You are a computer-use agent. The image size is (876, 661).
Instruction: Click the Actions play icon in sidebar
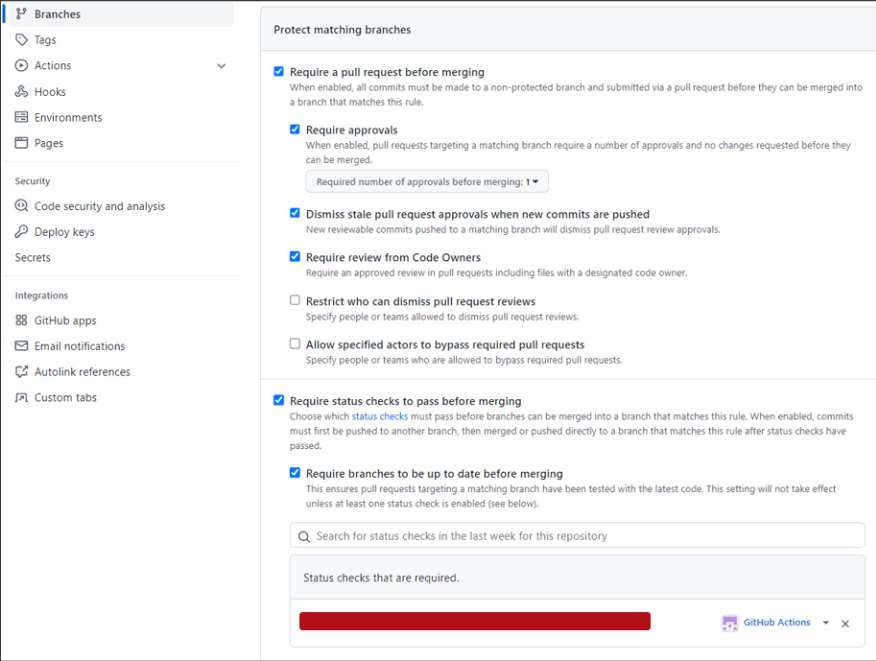click(22, 66)
